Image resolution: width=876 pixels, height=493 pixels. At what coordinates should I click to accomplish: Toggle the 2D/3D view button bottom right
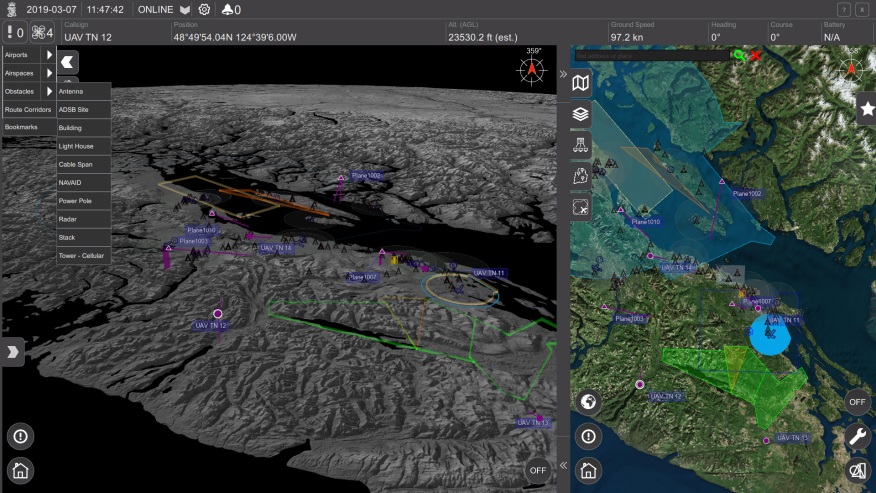click(857, 470)
